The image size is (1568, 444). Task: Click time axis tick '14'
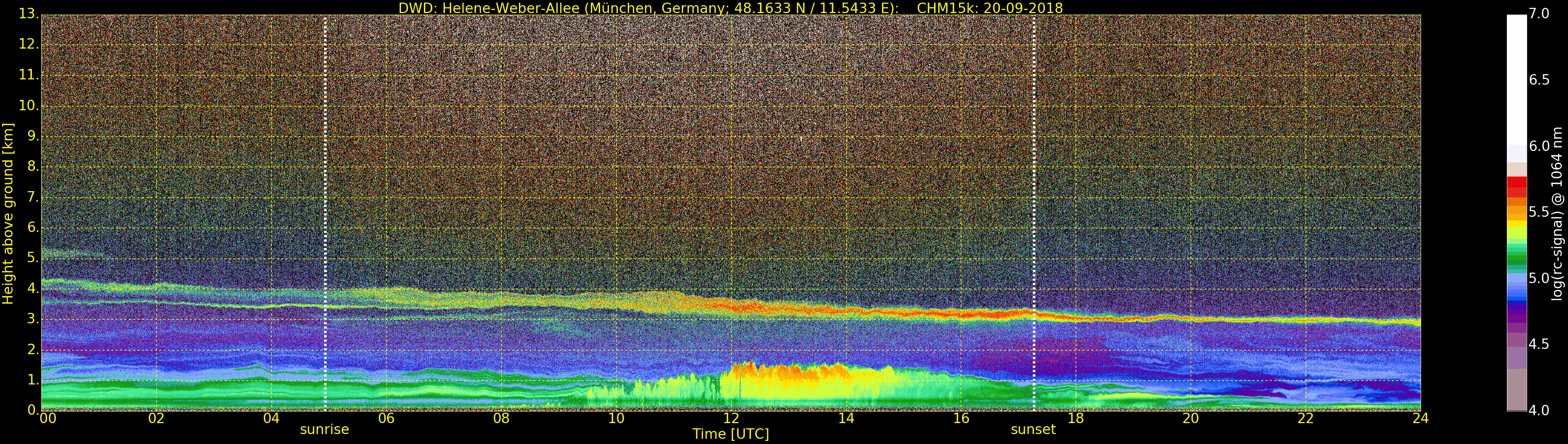pos(846,418)
